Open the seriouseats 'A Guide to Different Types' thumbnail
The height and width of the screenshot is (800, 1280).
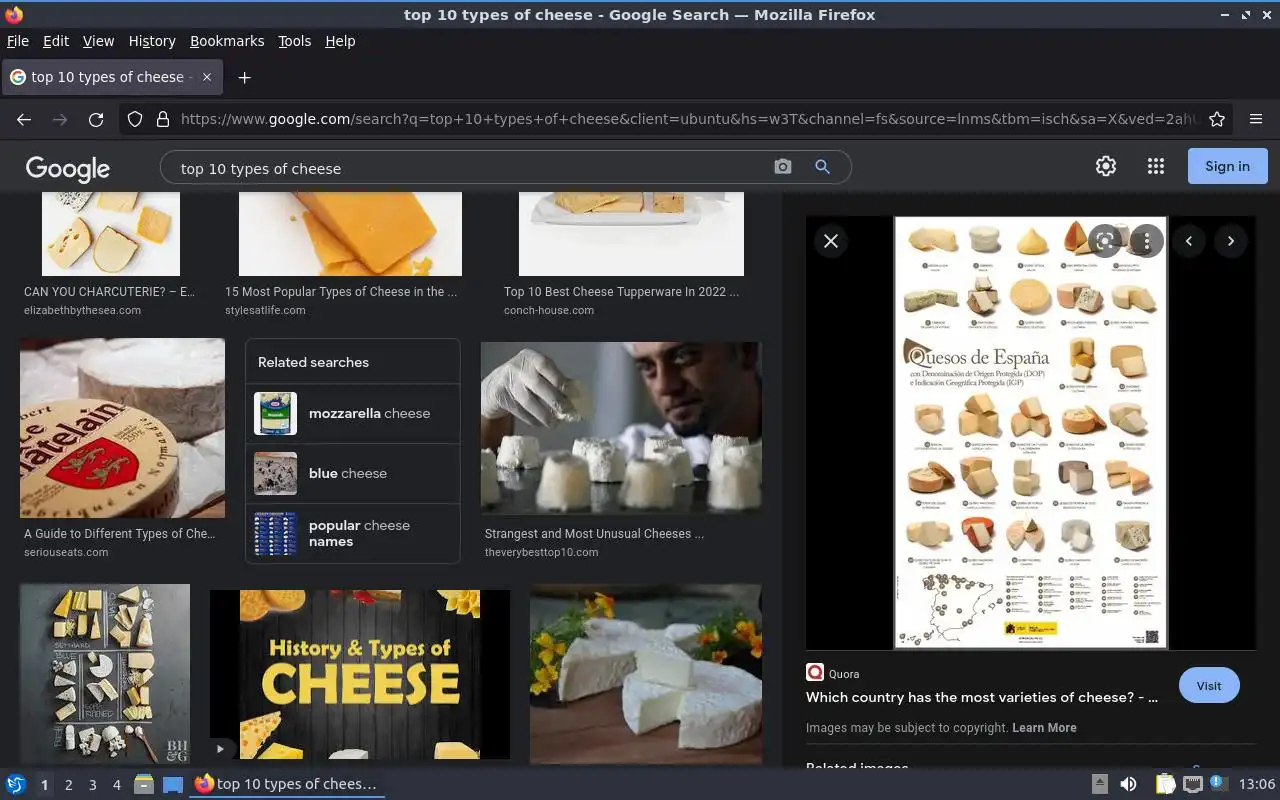pos(122,428)
